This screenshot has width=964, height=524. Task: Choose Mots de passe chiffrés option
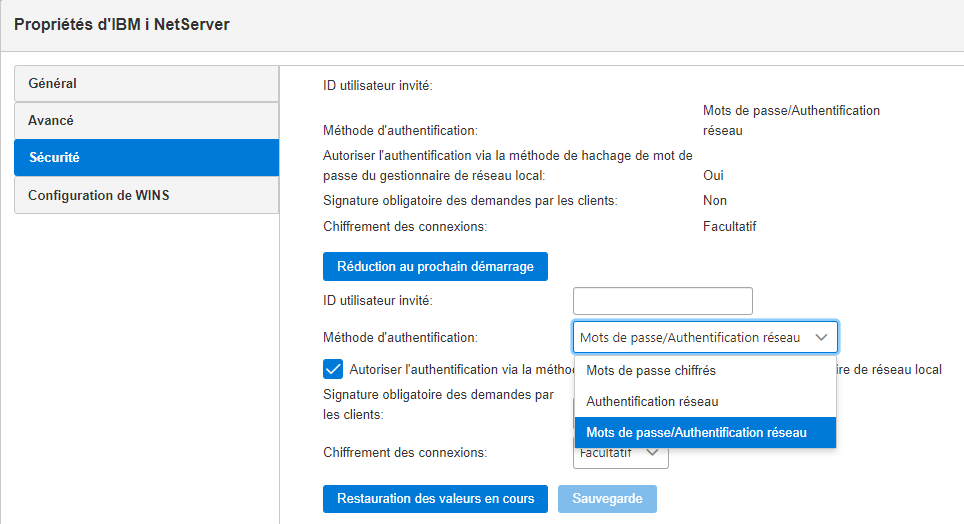pos(705,370)
